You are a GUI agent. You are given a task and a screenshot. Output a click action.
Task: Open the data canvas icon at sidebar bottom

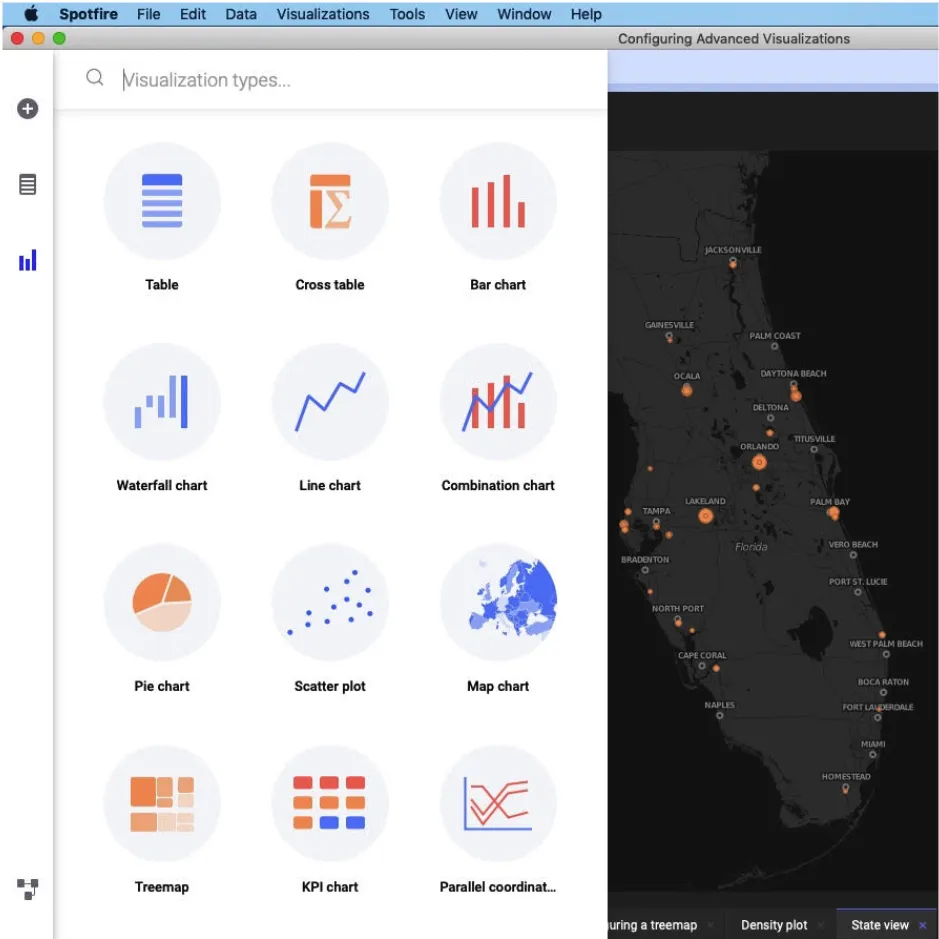pos(28,889)
